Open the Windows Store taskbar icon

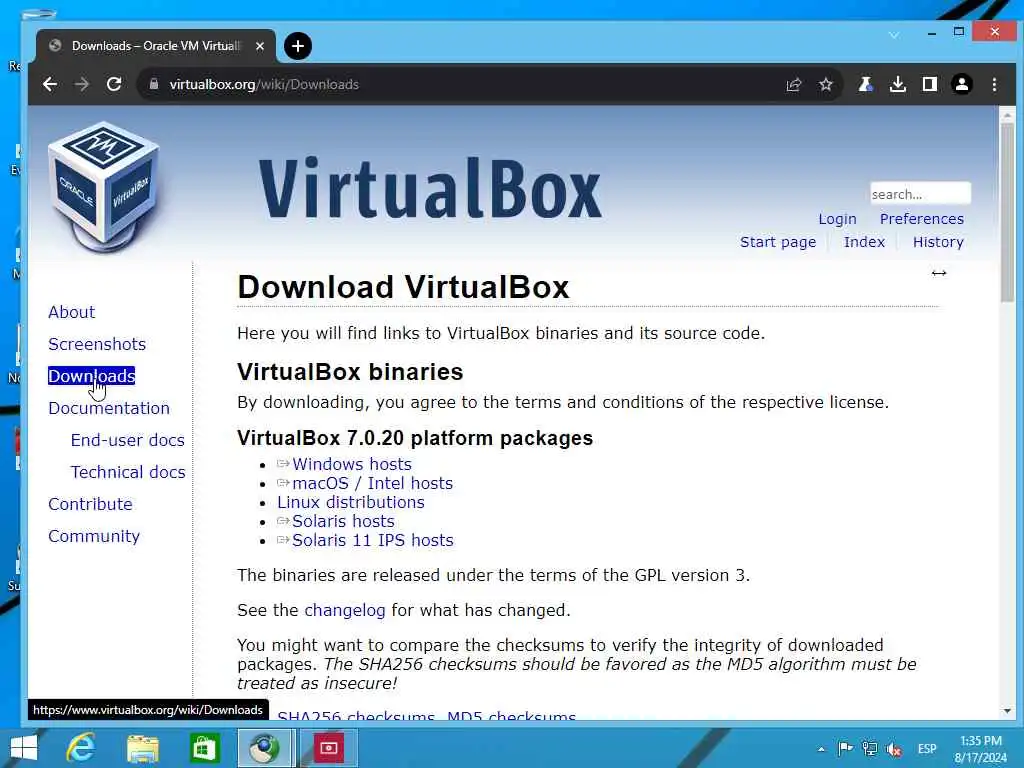pyautogui.click(x=204, y=748)
